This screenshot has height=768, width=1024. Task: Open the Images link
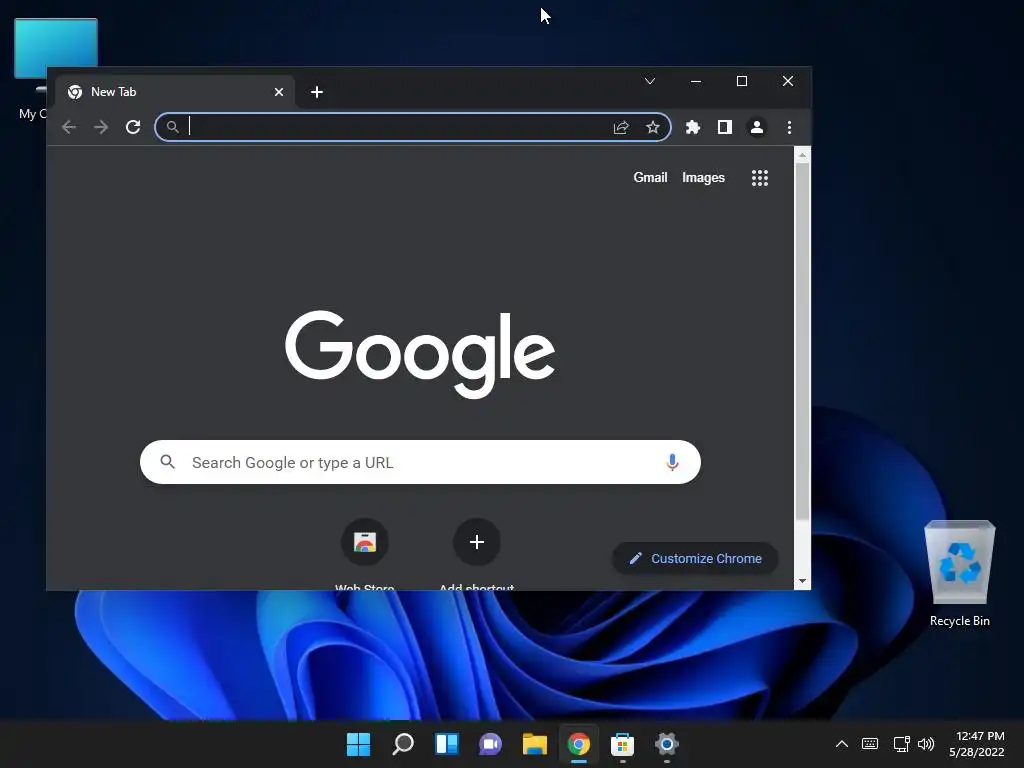[x=703, y=178]
